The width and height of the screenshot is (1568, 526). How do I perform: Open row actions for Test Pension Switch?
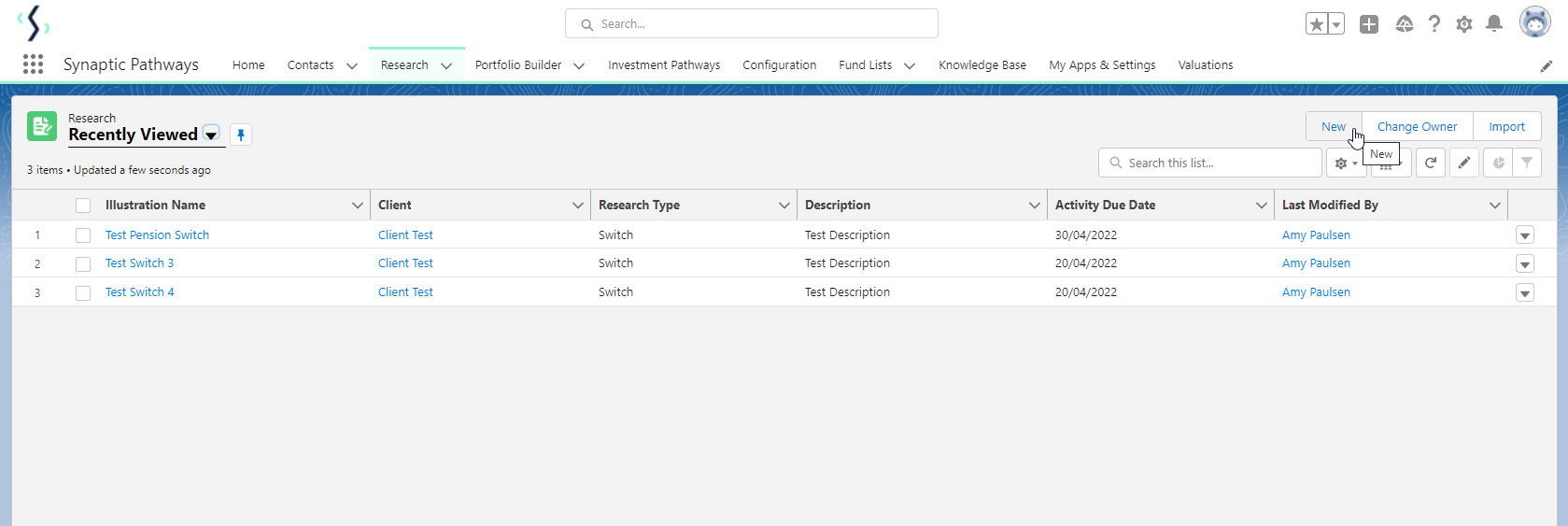tap(1525, 235)
